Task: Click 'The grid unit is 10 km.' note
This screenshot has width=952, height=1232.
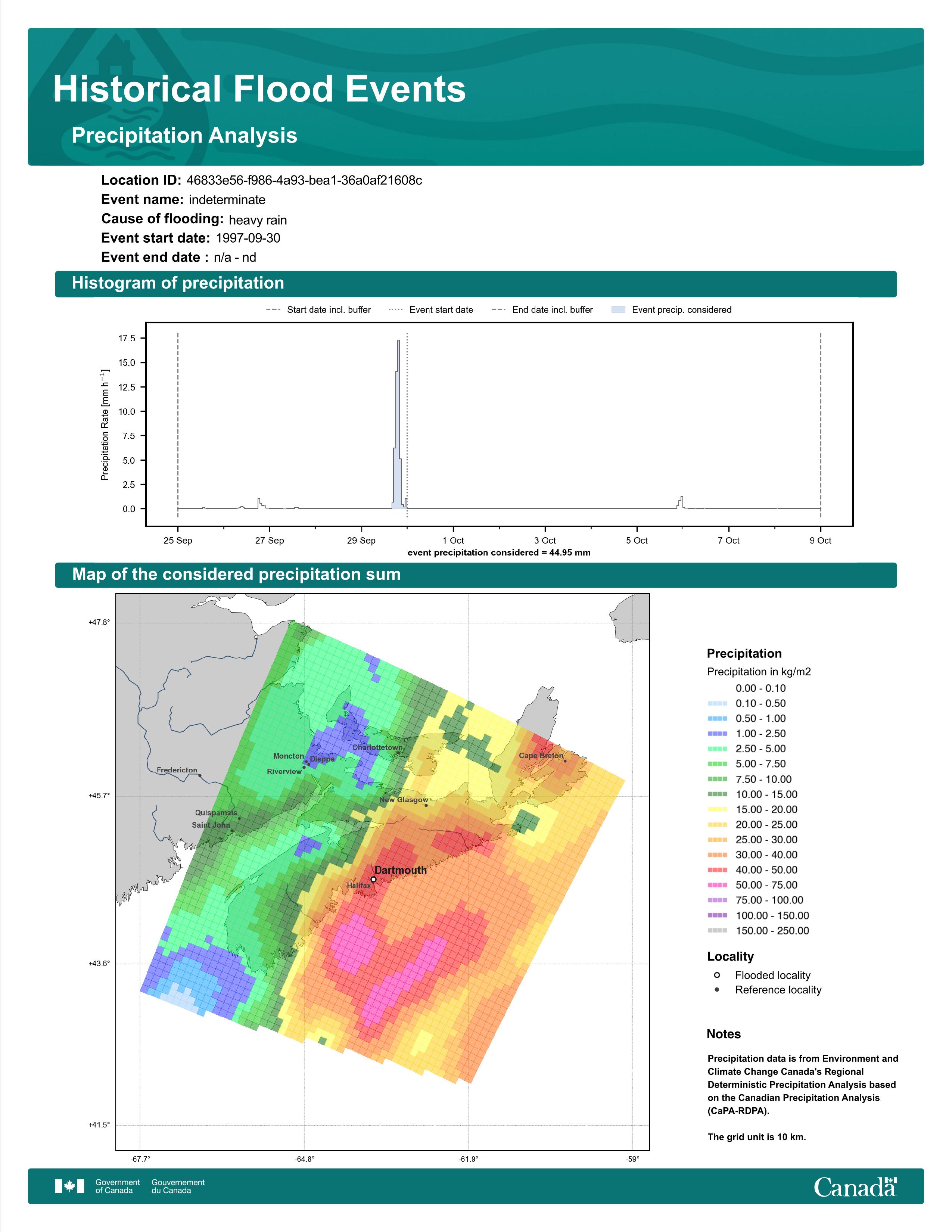Action: [757, 1137]
